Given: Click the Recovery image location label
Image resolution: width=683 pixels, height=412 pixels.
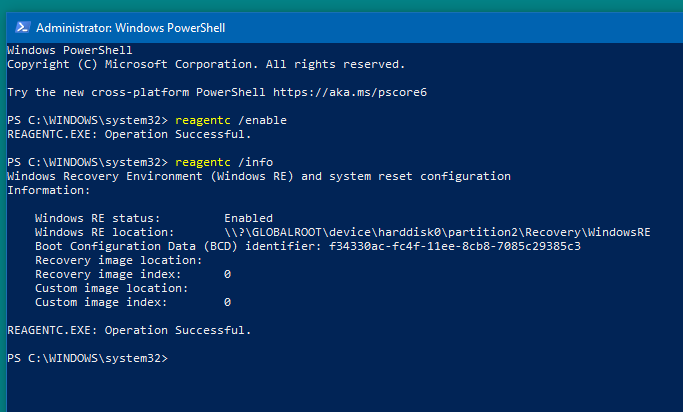Looking at the screenshot, I should click(x=118, y=260).
